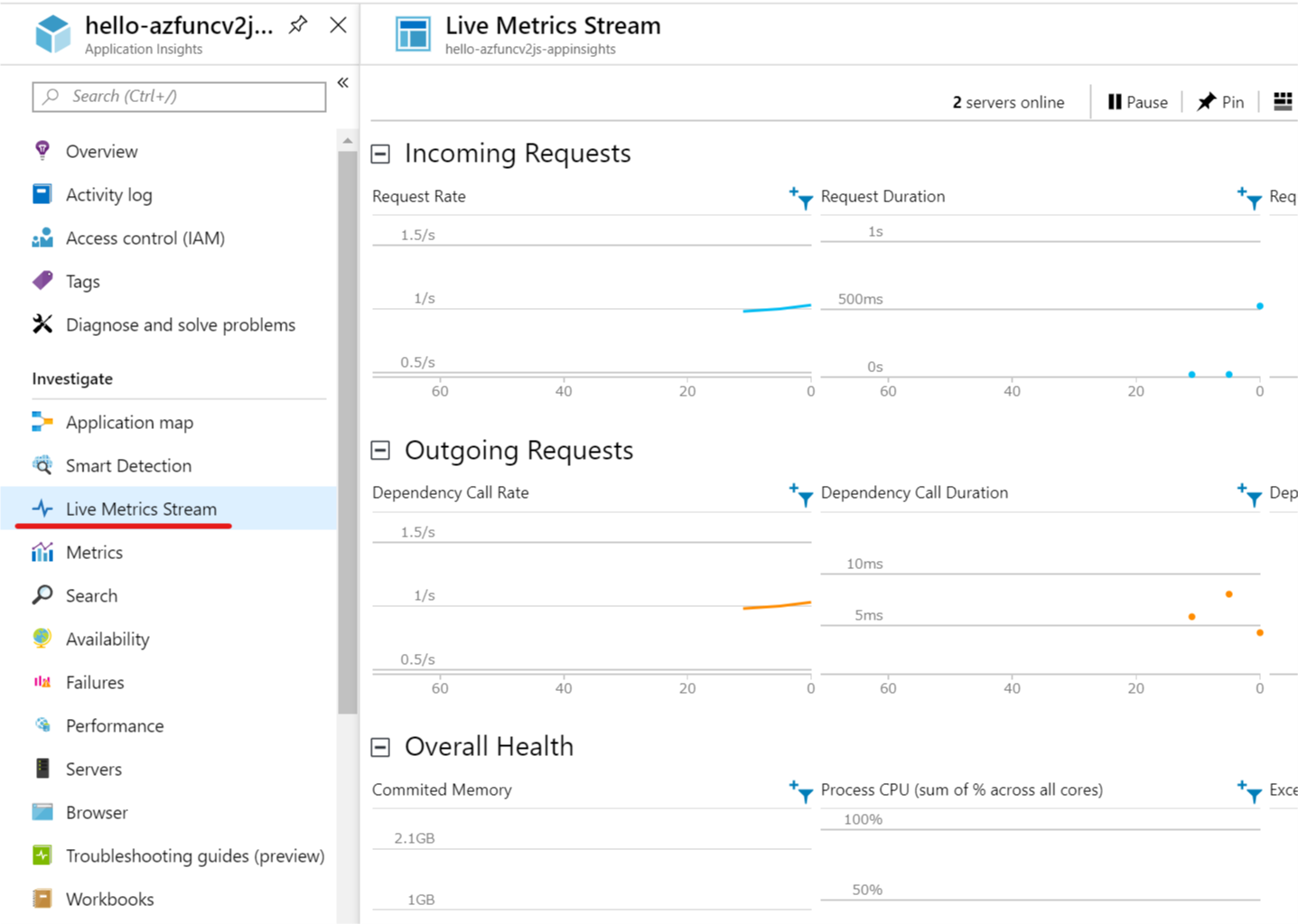Image resolution: width=1298 pixels, height=924 pixels.
Task: Open Workbooks
Action: click(x=110, y=899)
